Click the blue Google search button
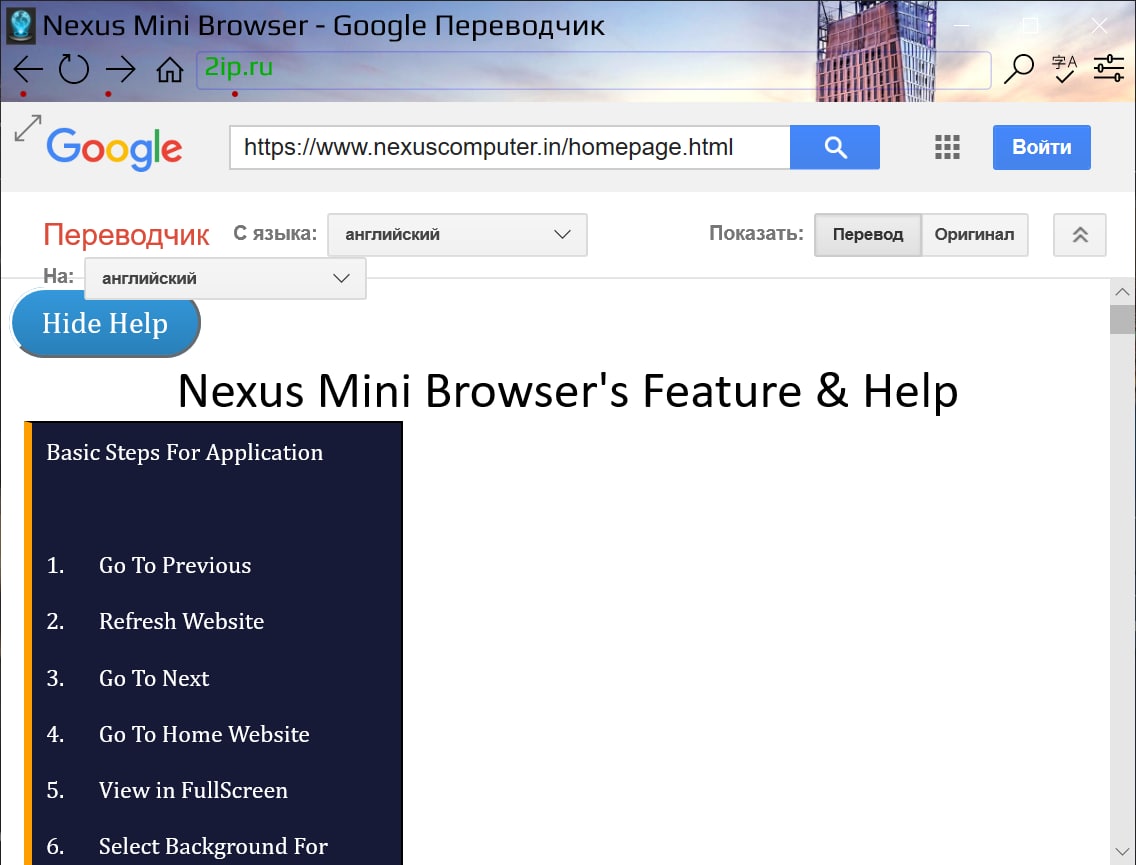This screenshot has height=865, width=1136. click(835, 147)
